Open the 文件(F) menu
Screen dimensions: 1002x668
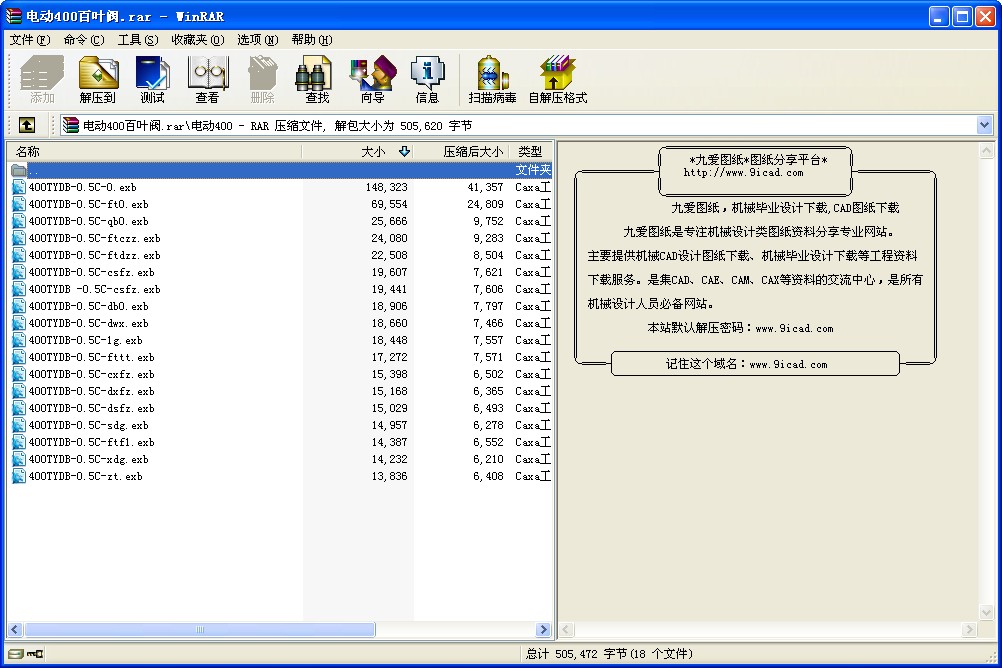[x=29, y=40]
